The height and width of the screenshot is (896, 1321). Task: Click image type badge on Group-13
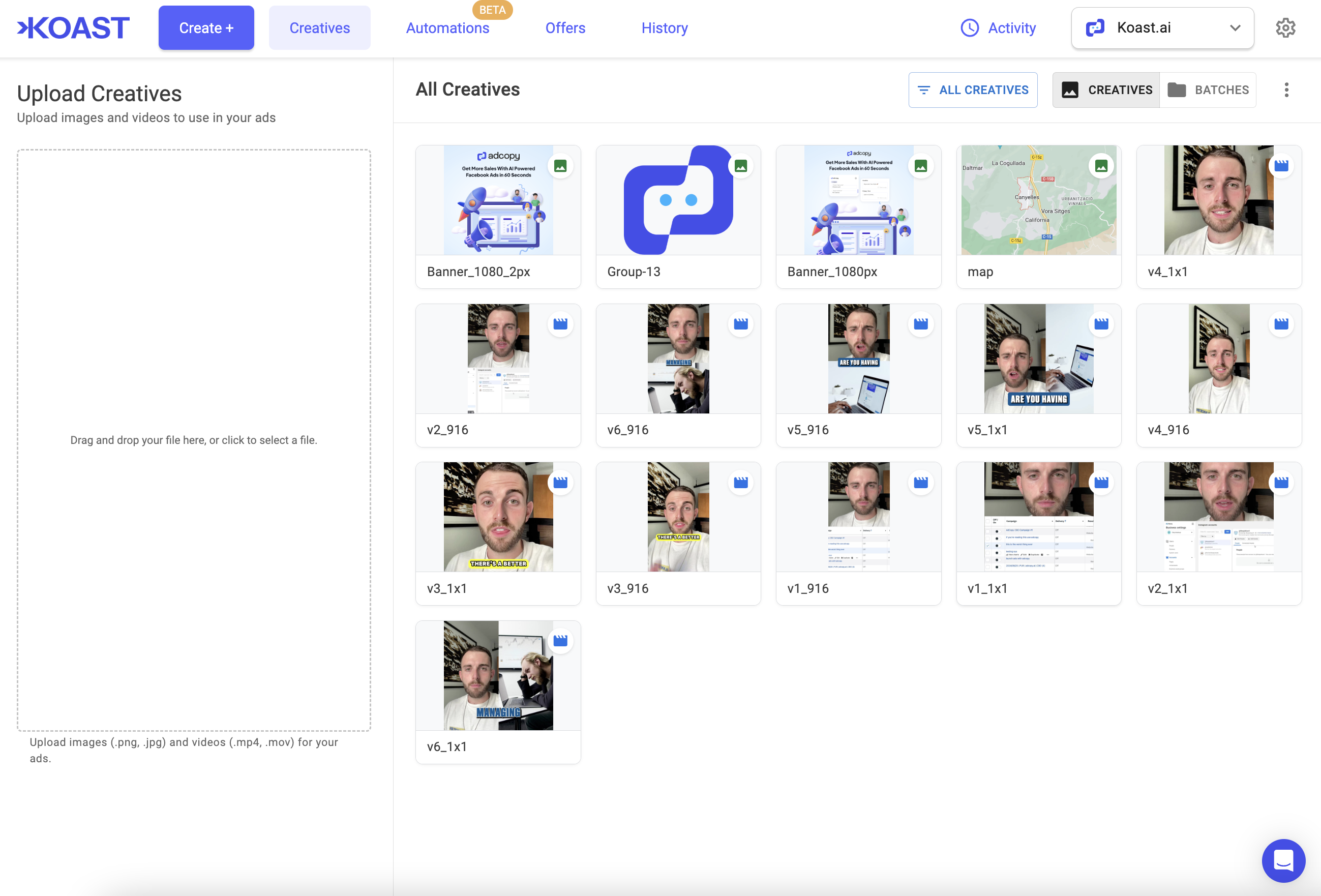(x=741, y=166)
